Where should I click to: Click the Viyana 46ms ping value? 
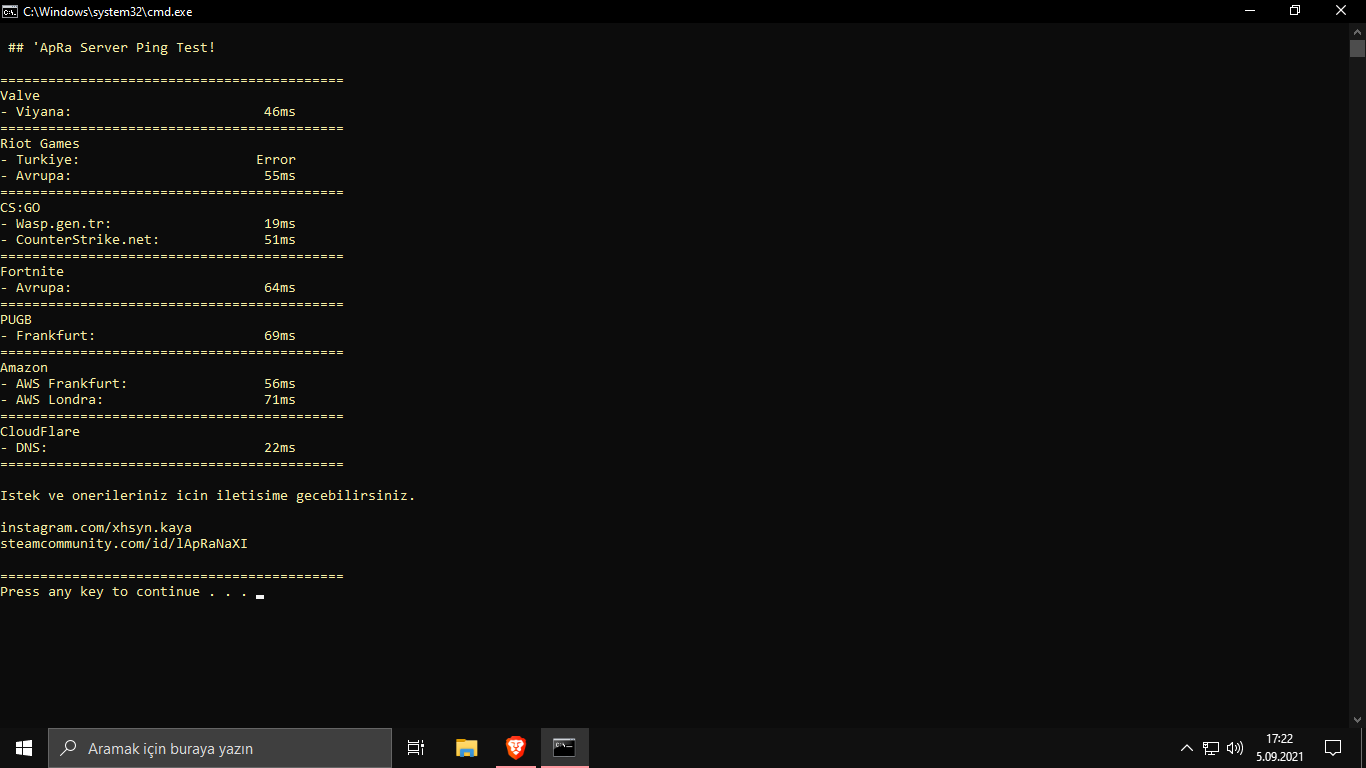280,112
